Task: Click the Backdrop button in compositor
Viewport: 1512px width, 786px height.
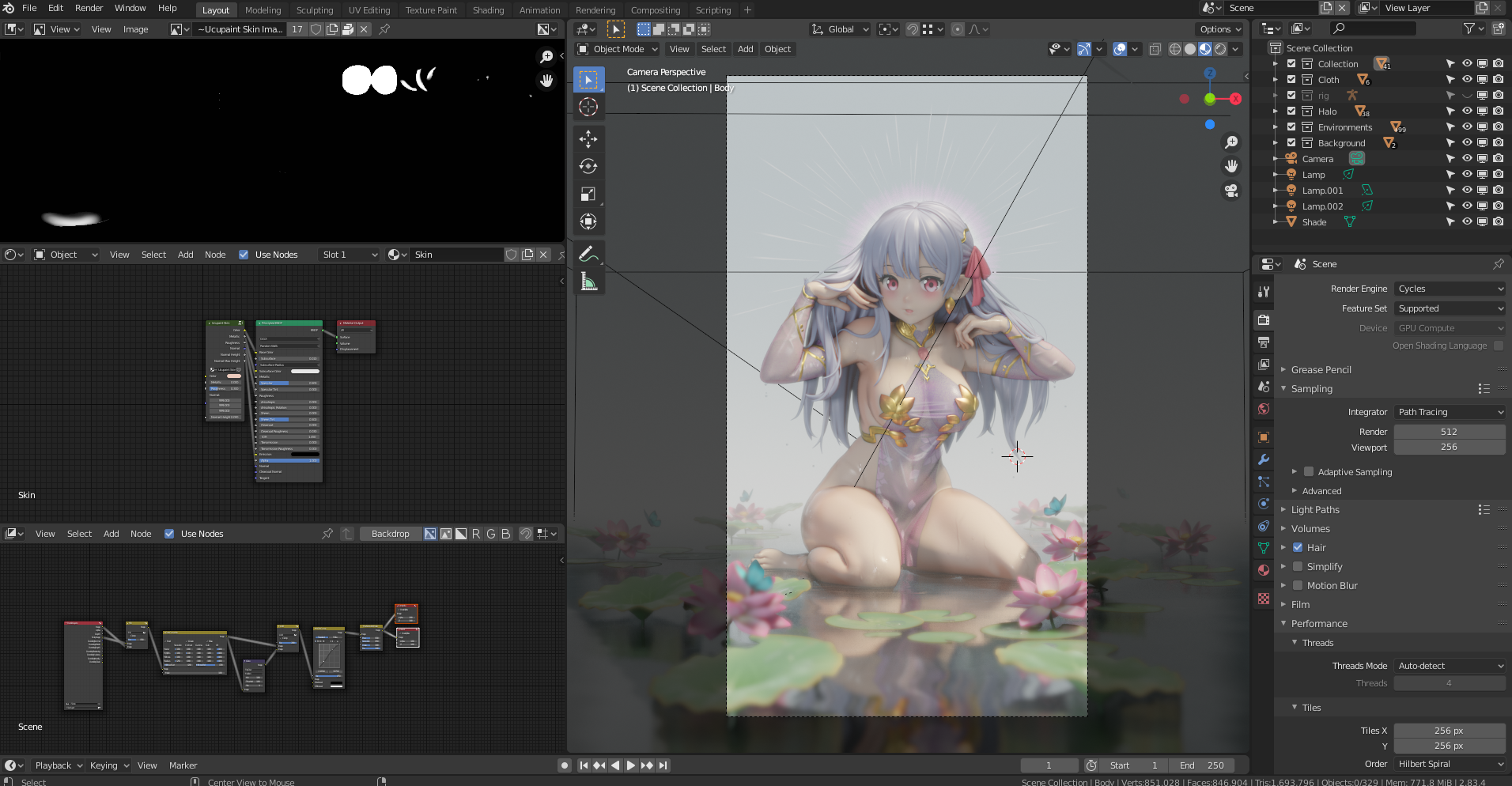Action: coord(390,534)
